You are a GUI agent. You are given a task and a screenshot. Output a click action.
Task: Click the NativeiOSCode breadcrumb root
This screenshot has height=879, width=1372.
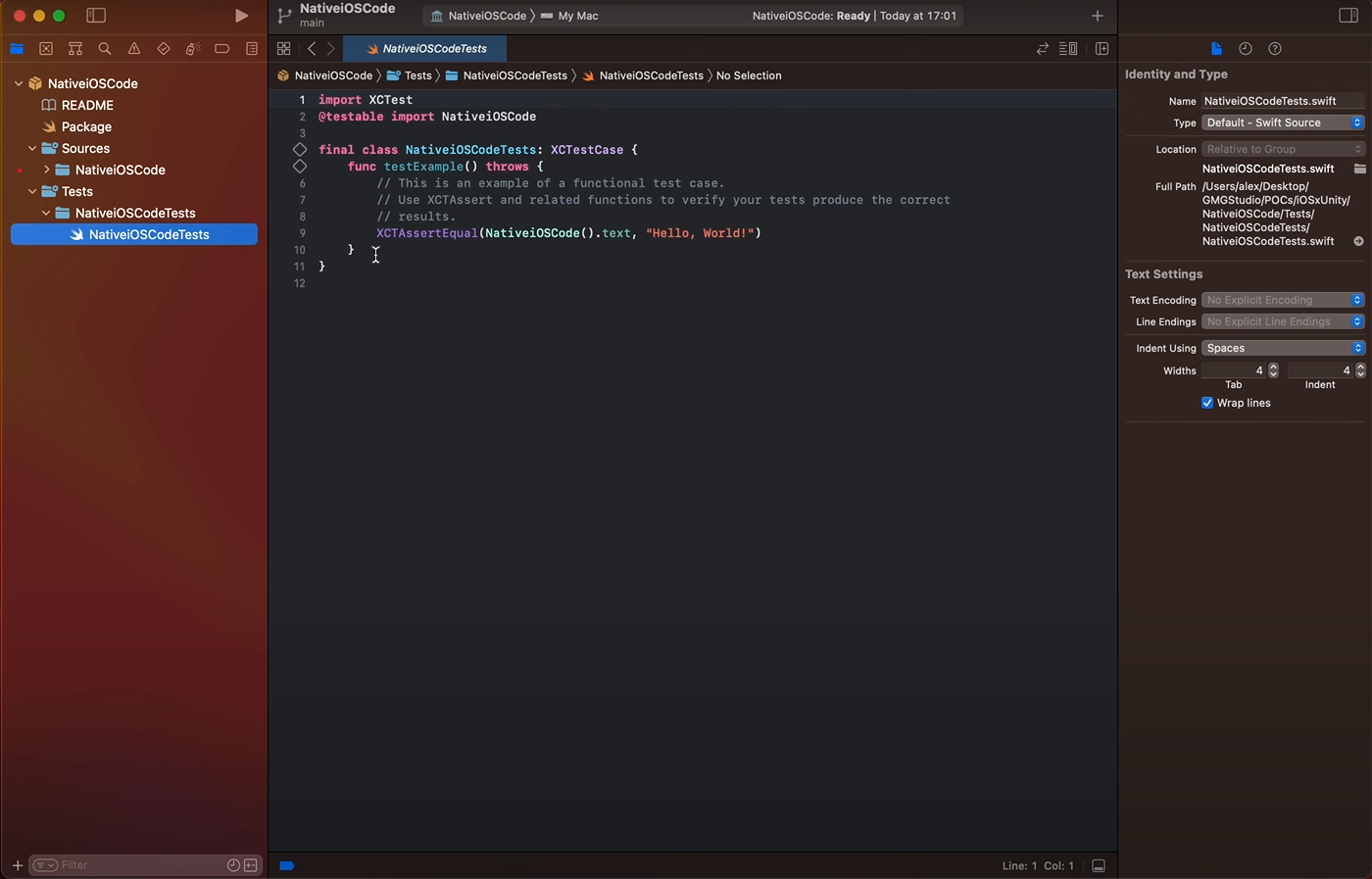324,75
